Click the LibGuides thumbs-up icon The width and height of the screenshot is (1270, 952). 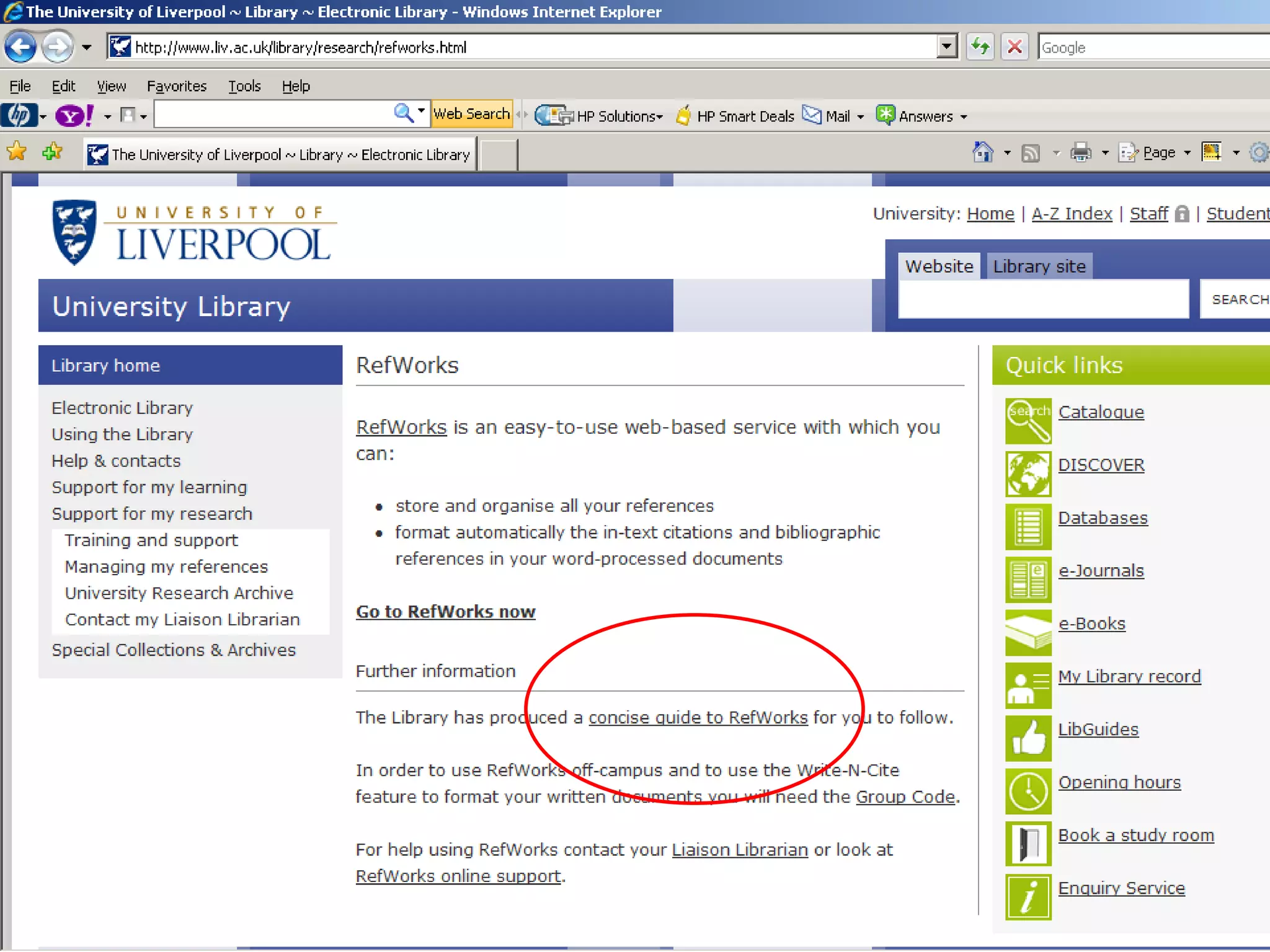(1028, 738)
